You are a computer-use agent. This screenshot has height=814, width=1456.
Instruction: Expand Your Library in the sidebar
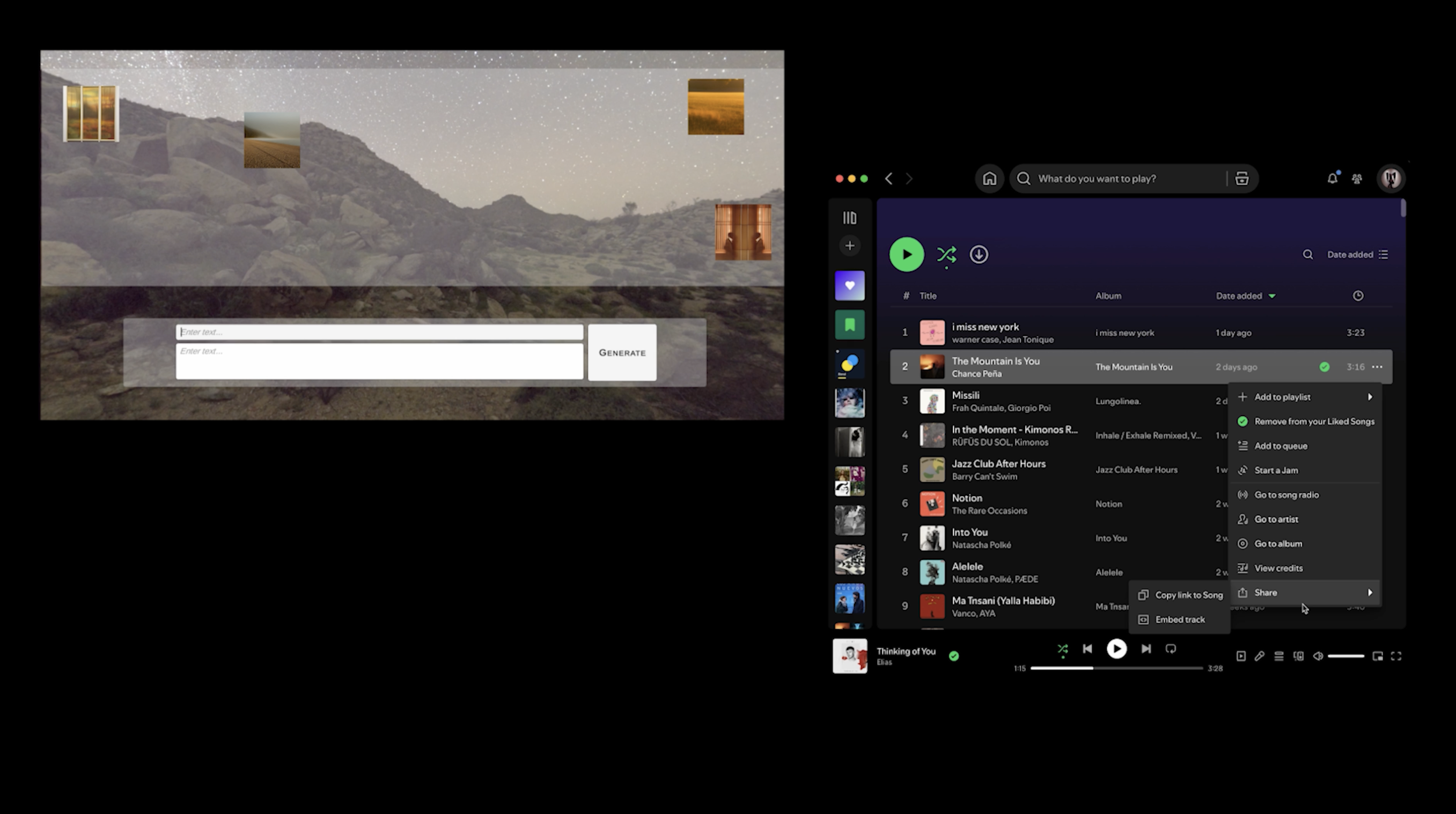850,218
